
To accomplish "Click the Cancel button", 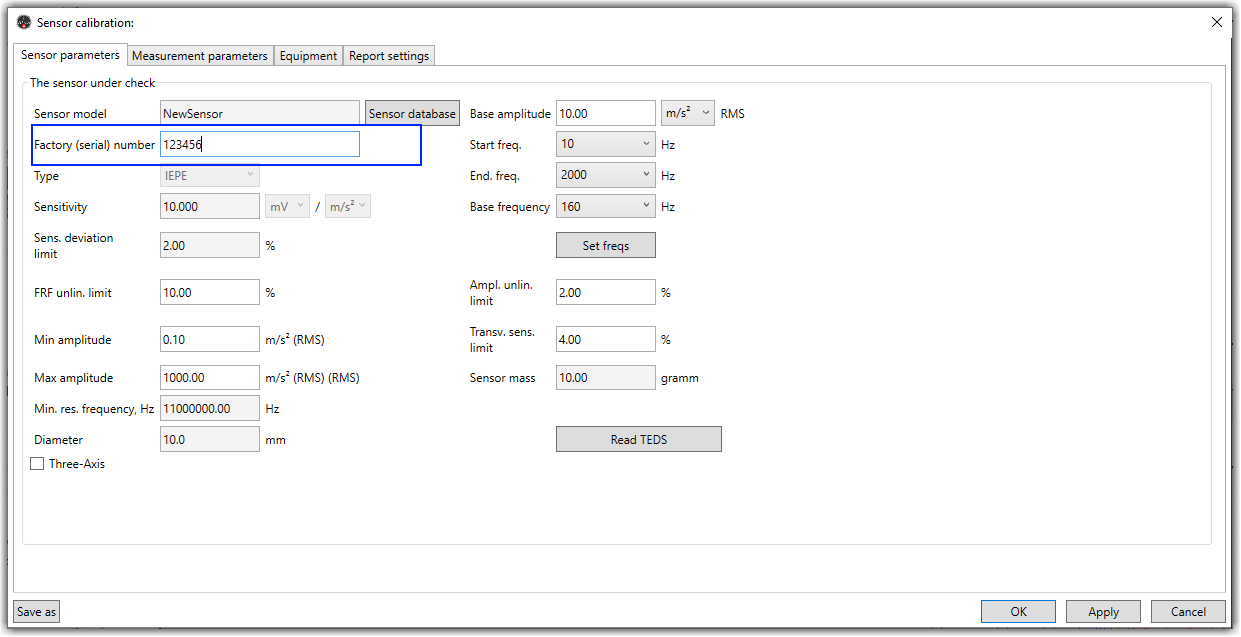I will 1188,611.
